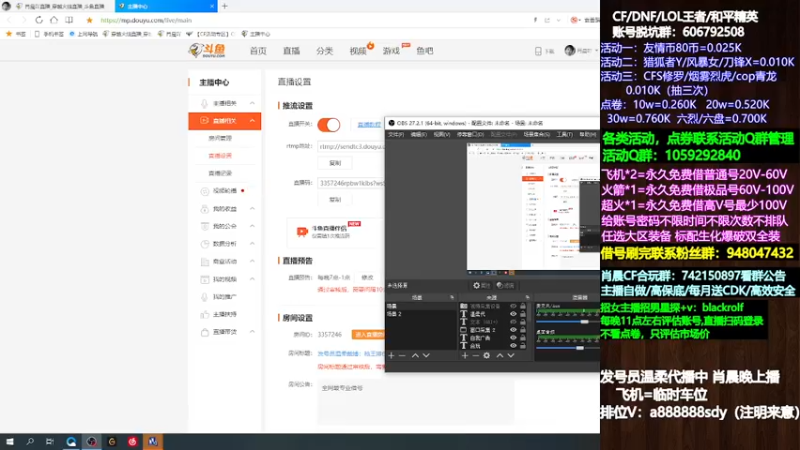Toggle visibility of last OBS source row
Viewport: 800px width, 450px height.
pos(513,345)
